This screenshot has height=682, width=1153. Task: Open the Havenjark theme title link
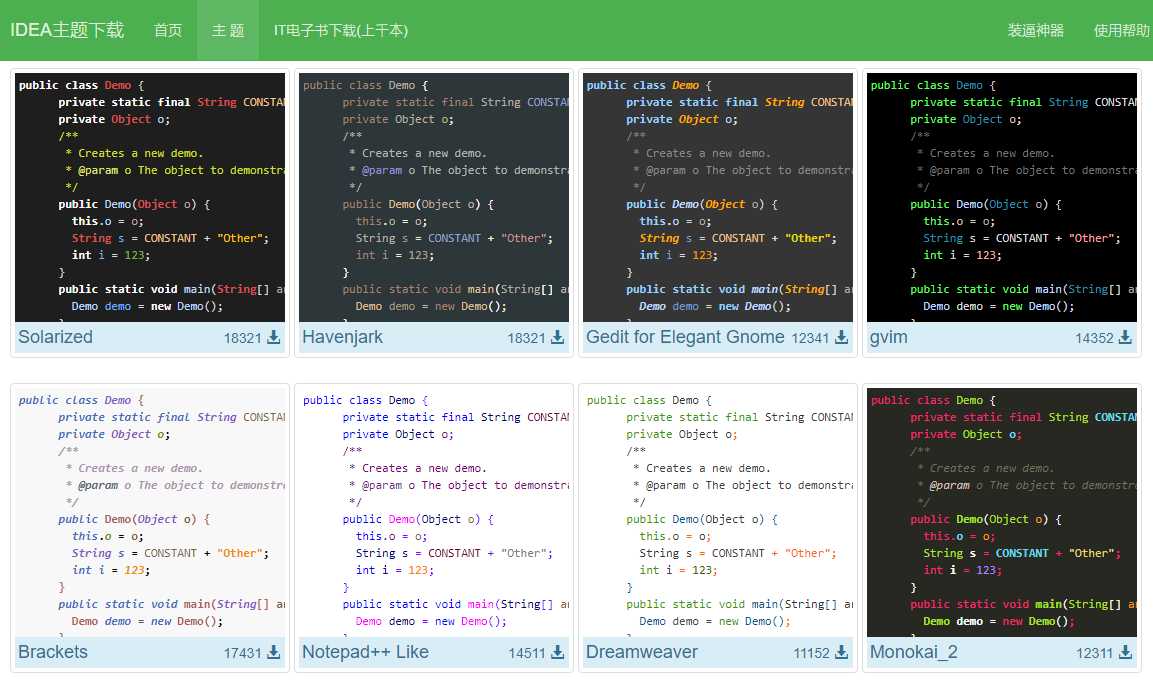(342, 337)
